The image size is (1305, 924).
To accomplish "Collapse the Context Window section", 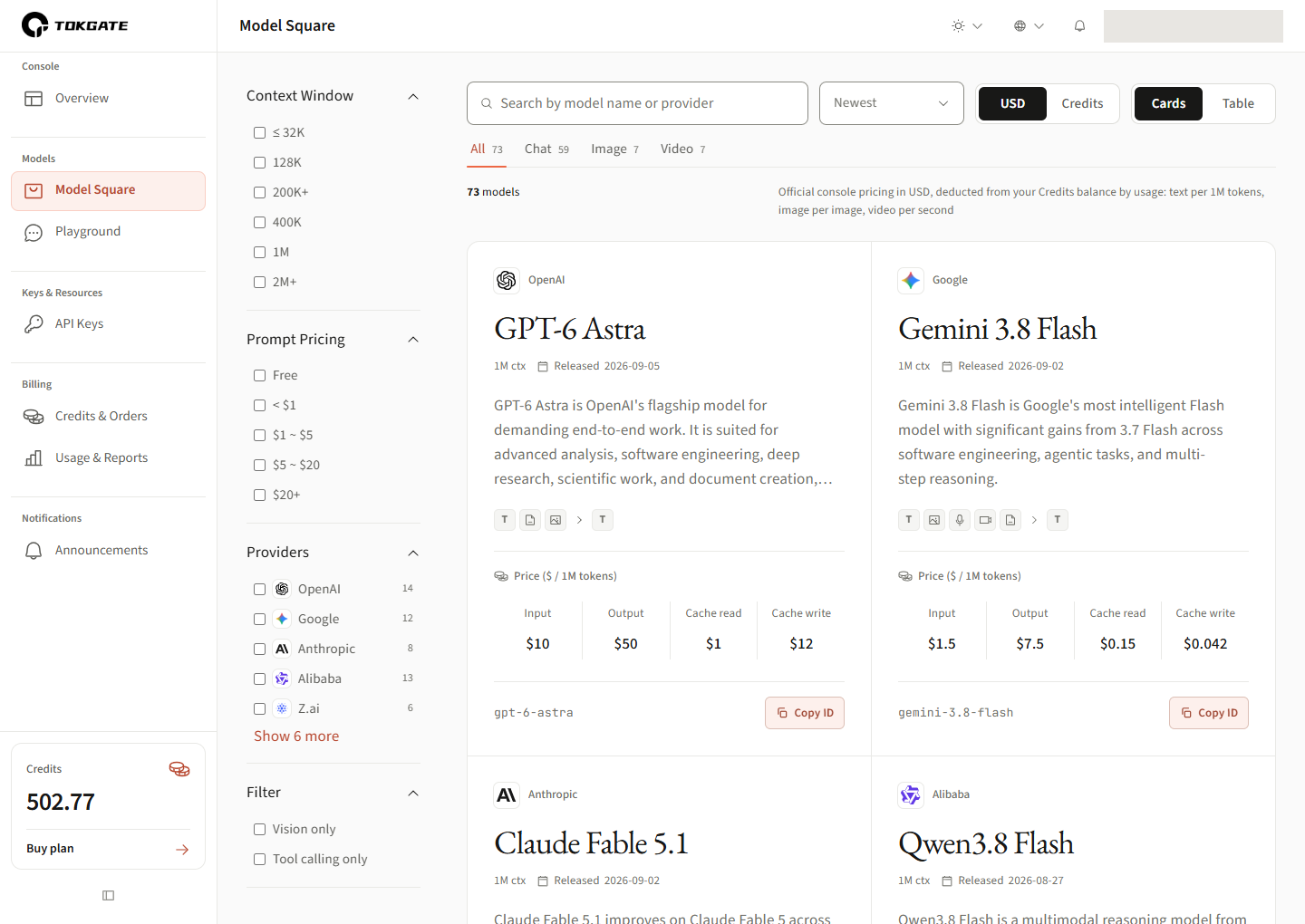I will 413,97.
